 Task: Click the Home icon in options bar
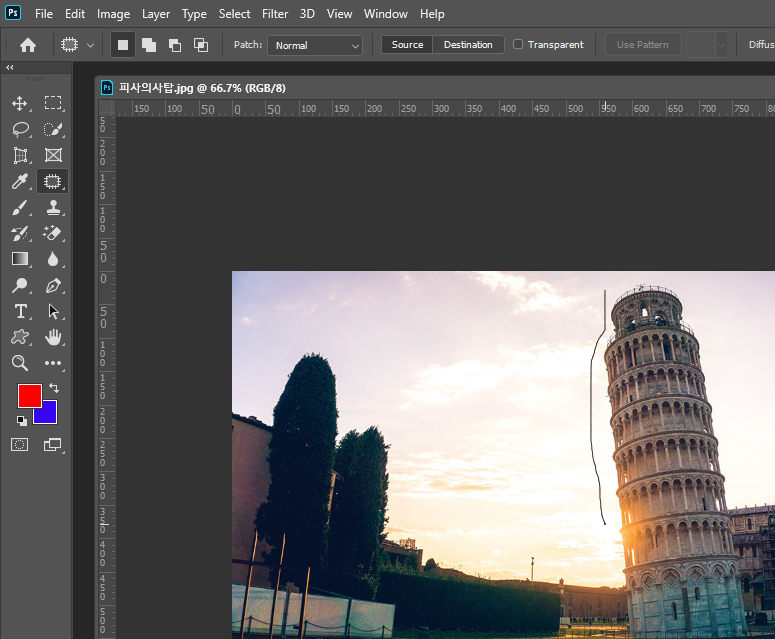(28, 45)
